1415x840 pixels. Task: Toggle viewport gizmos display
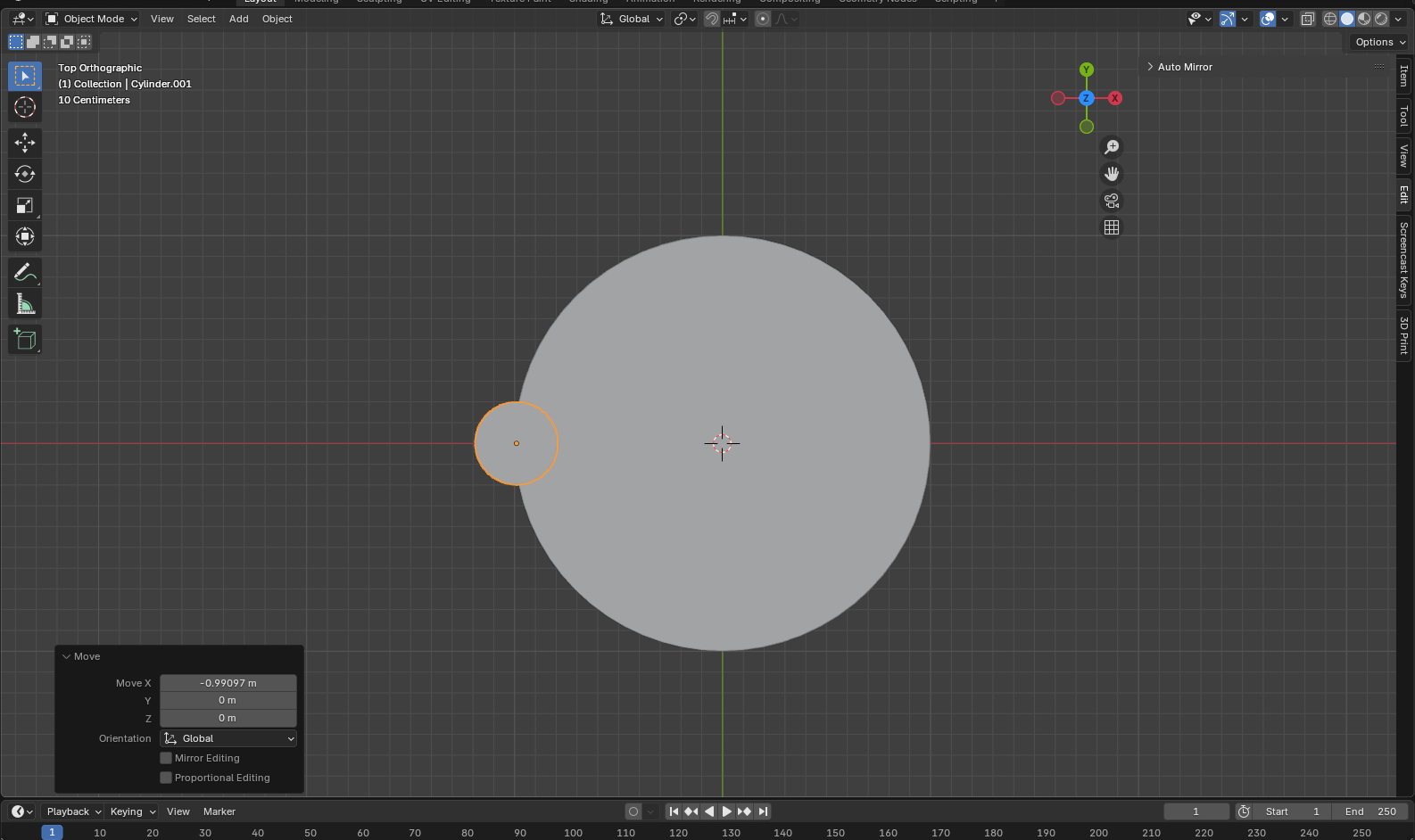1229,19
